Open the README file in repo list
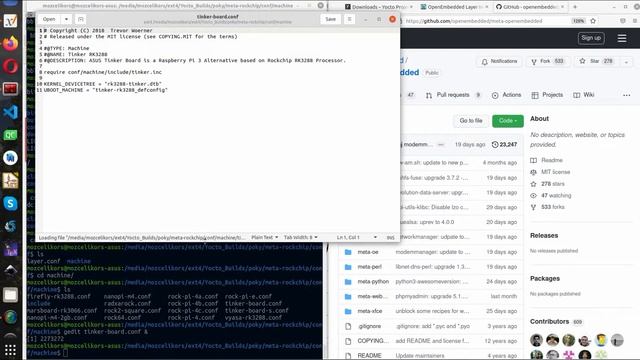Screen dimensions: 640x360 369,356
